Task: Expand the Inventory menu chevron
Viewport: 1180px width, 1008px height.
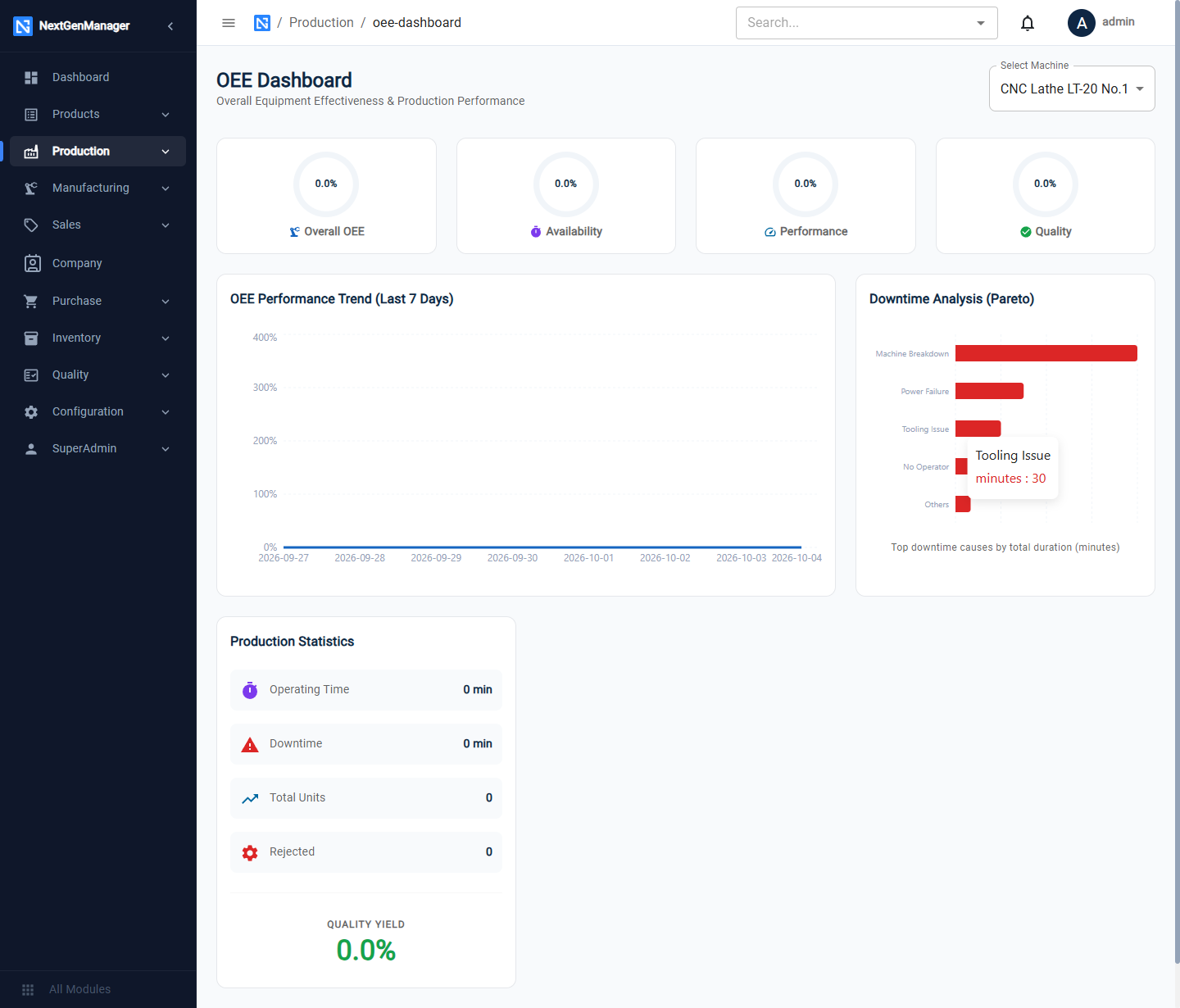Action: click(x=166, y=338)
